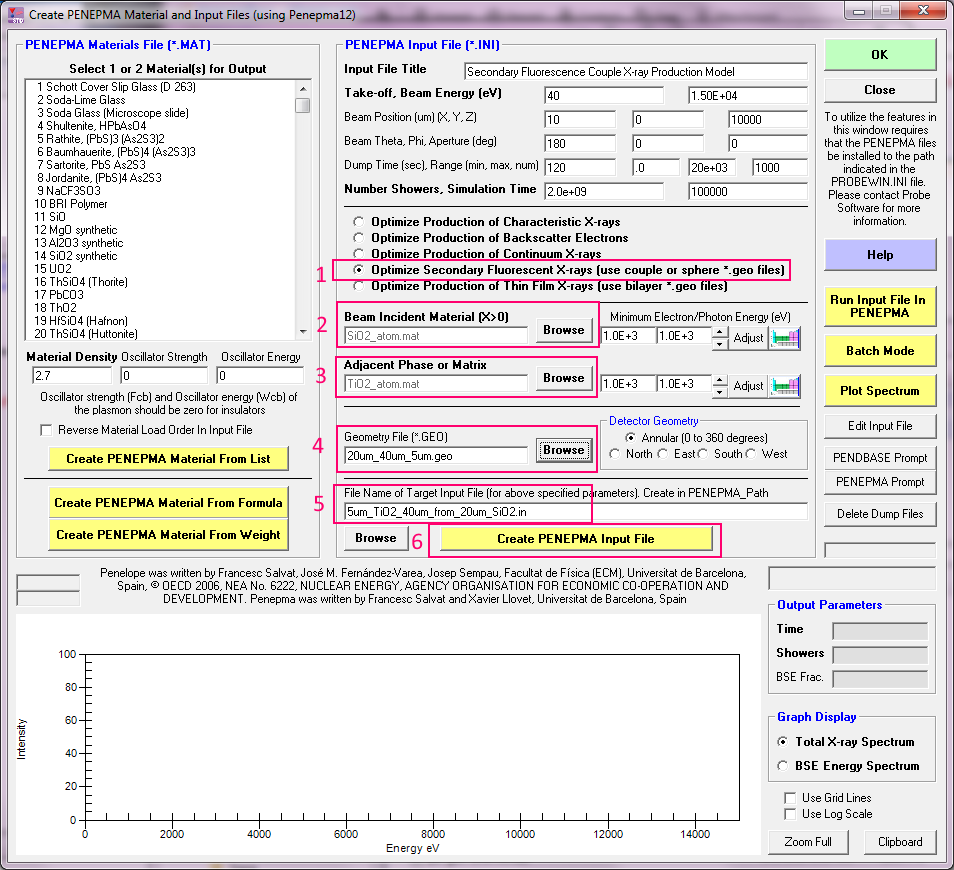The width and height of the screenshot is (954, 870).
Task: Click the application icon in title bar
Action: point(15,16)
